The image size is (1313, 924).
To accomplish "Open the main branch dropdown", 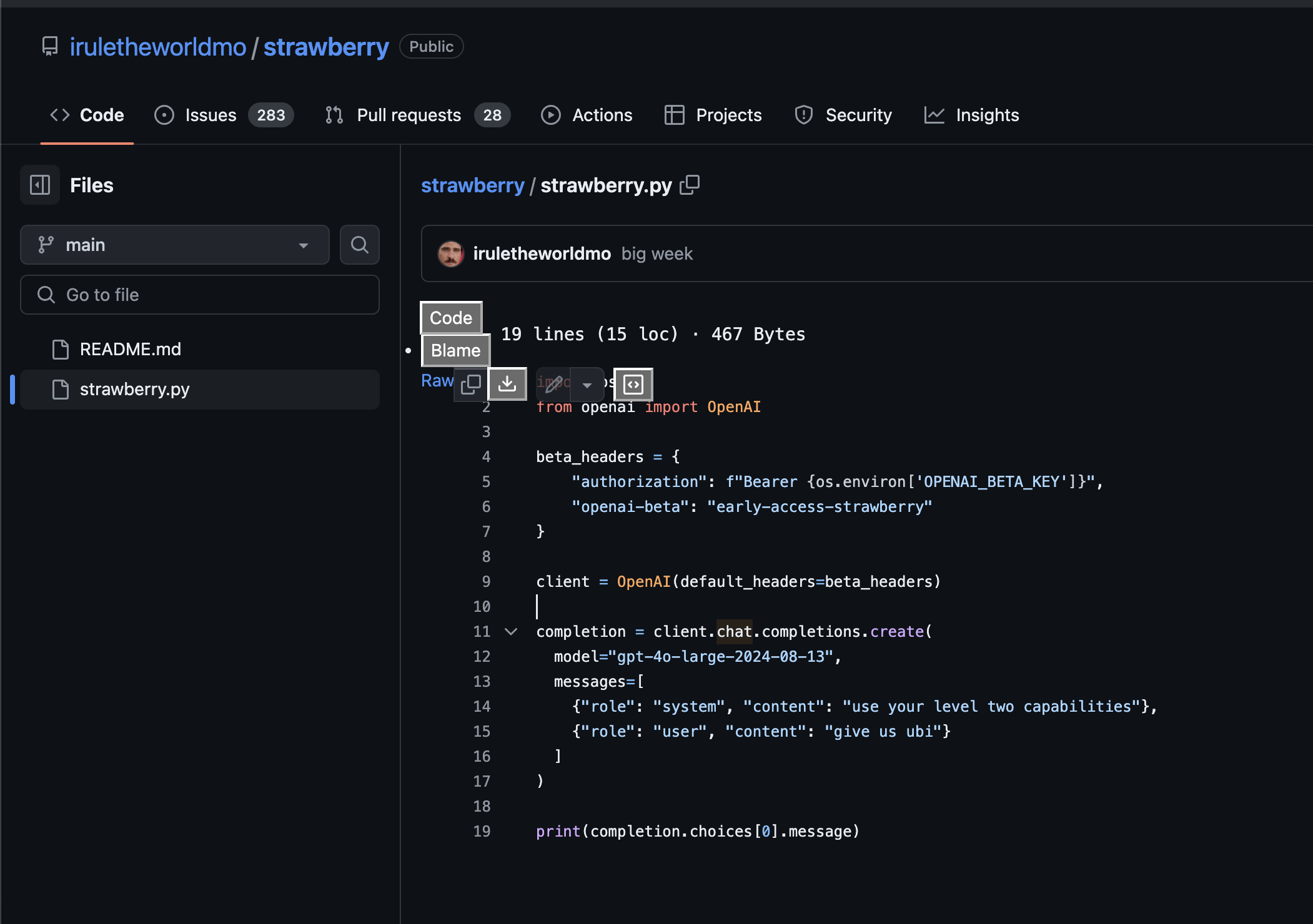I will click(174, 245).
